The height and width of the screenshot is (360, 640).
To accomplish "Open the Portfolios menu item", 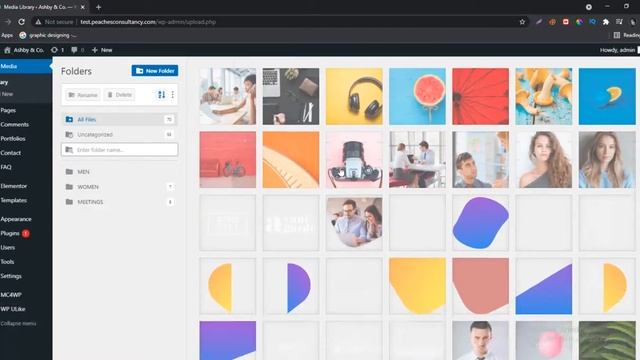I will coord(13,139).
